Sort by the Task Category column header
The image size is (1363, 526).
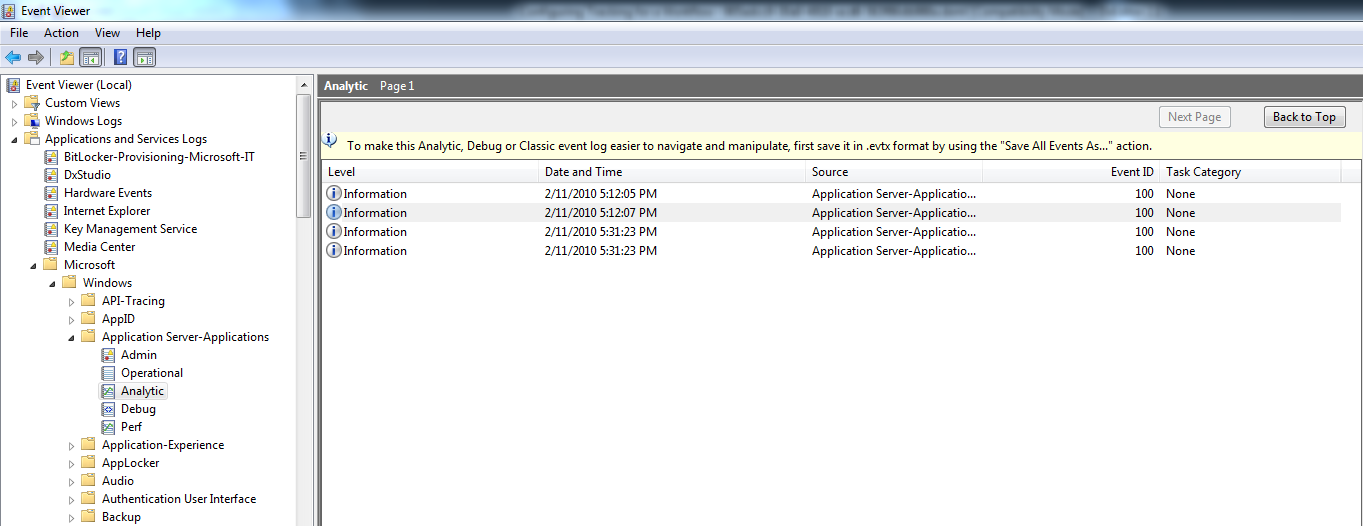(1250, 172)
